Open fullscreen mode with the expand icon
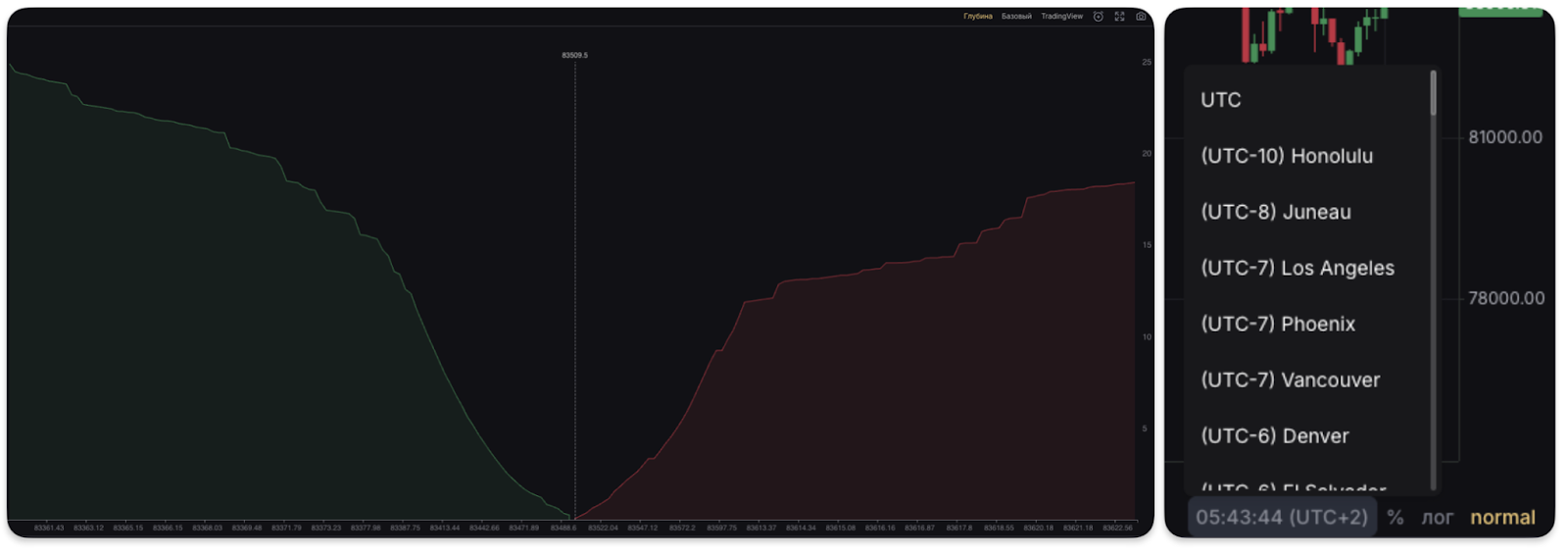 tap(1119, 17)
